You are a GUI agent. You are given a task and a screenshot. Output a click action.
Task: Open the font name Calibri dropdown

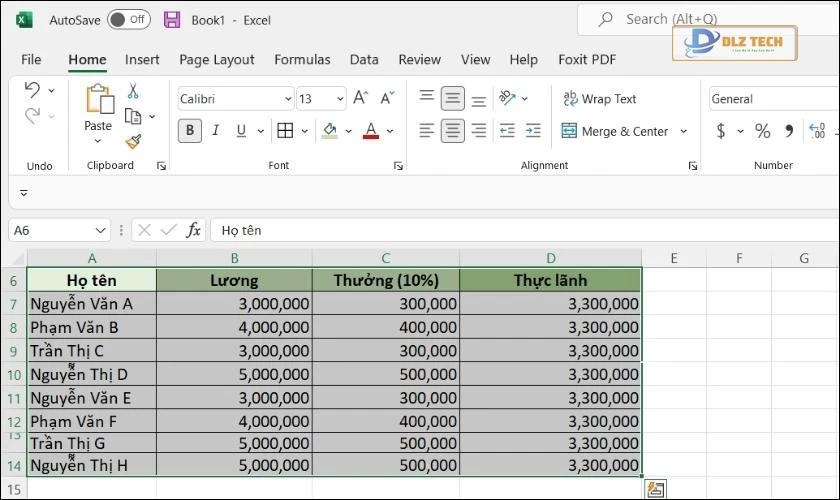click(x=288, y=99)
